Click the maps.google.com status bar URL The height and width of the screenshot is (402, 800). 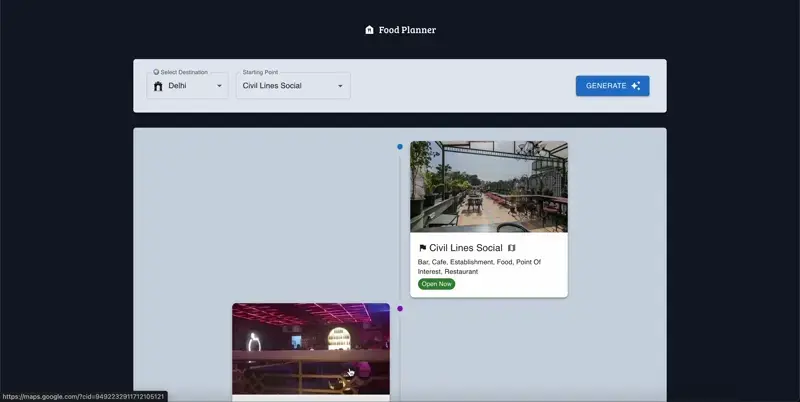[x=83, y=396]
